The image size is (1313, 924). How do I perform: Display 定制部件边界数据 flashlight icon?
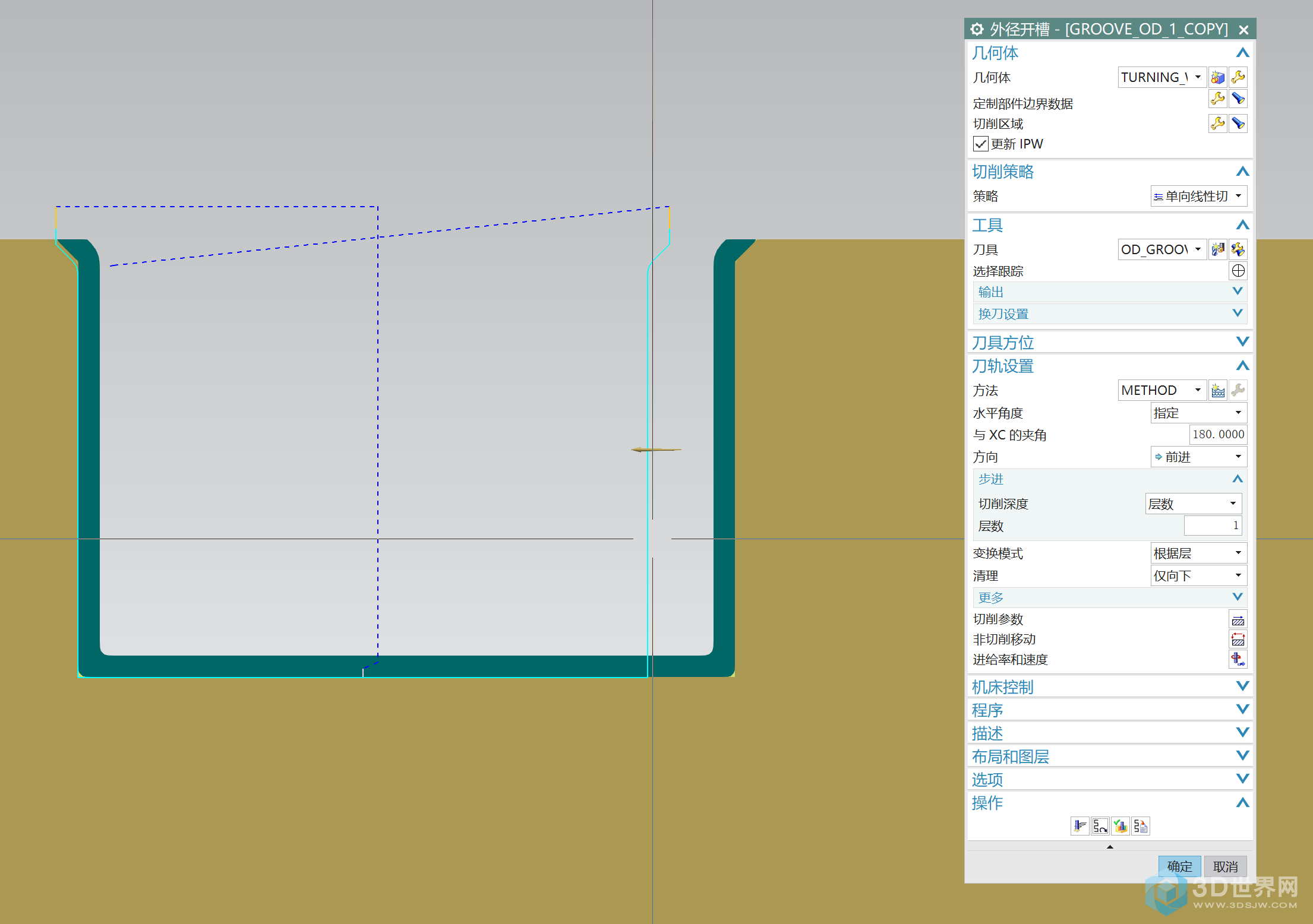(x=1238, y=99)
